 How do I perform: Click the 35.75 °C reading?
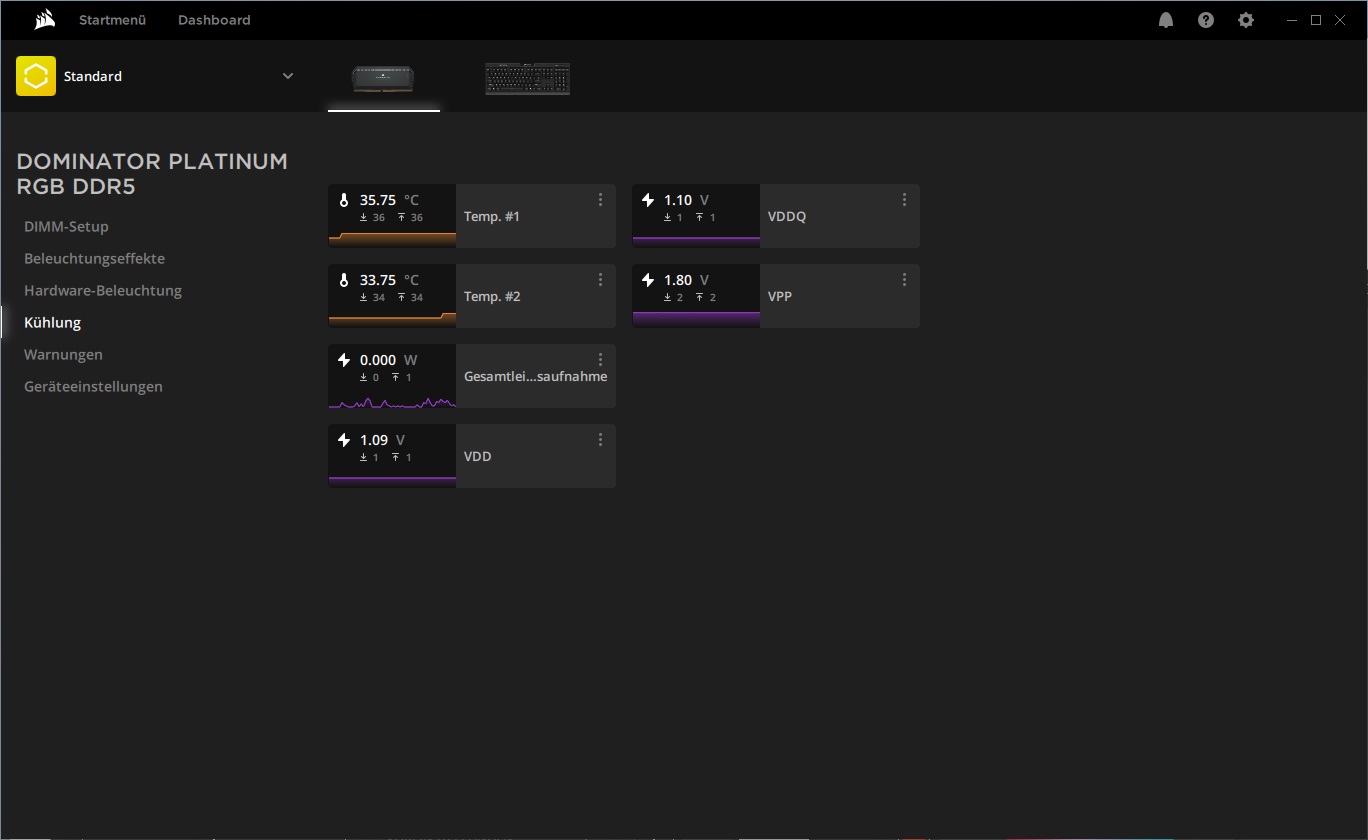[x=389, y=200]
